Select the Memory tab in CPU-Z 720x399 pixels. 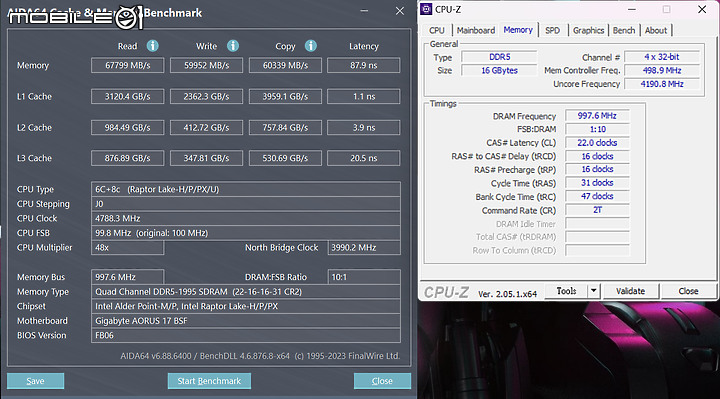pos(518,30)
